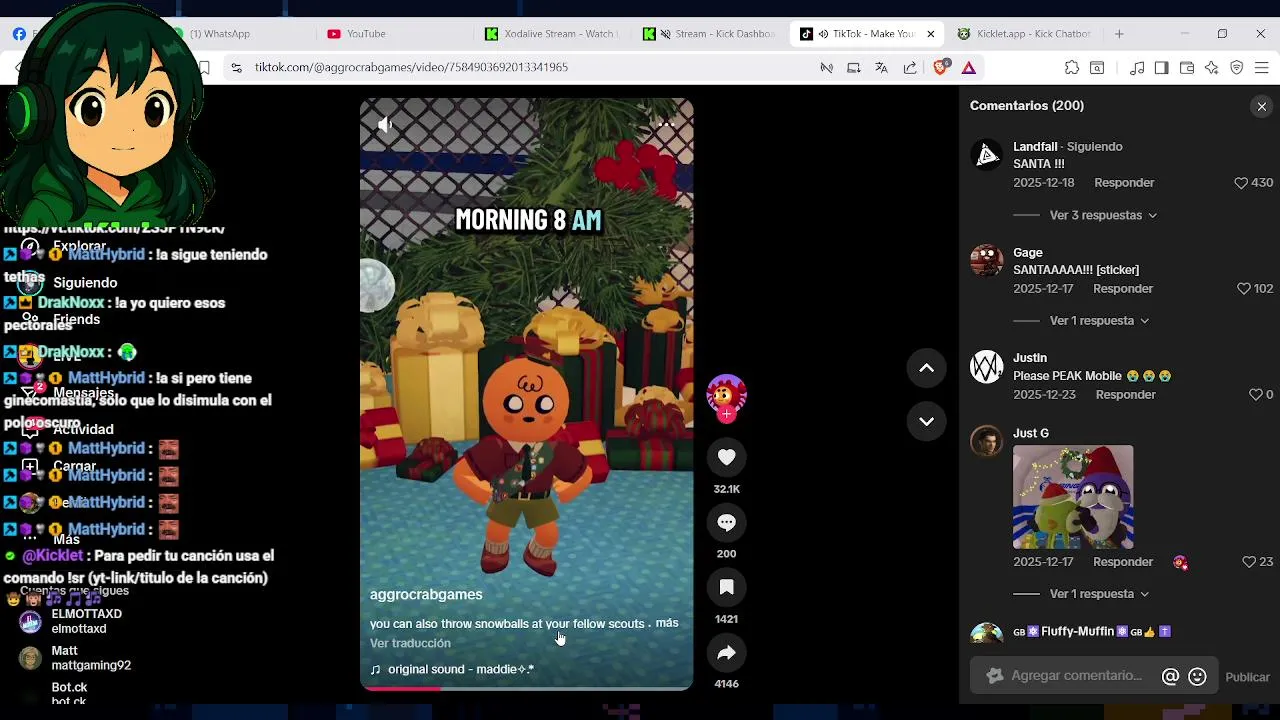This screenshot has height=720, width=1280.
Task: Open the Brave Wallet icon
Action: pos(1187,68)
